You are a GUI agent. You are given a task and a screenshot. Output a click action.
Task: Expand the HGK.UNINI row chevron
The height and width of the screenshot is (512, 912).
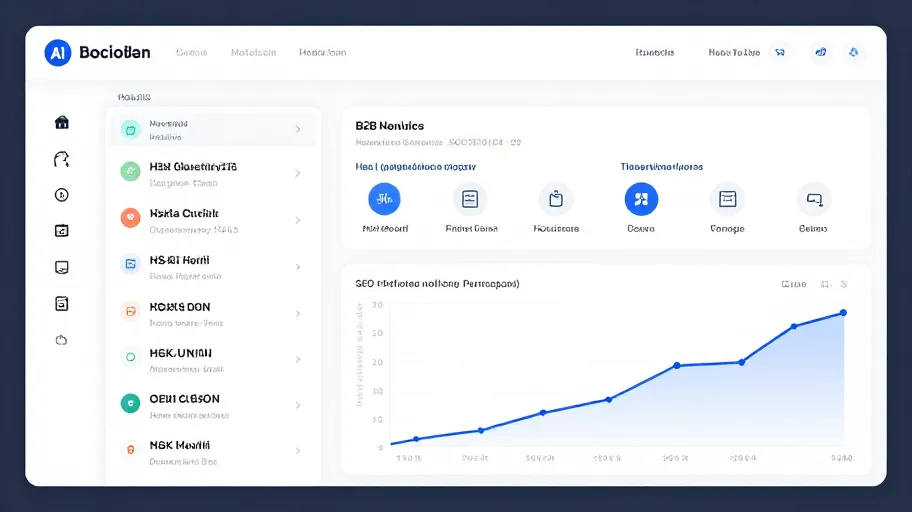(x=298, y=359)
